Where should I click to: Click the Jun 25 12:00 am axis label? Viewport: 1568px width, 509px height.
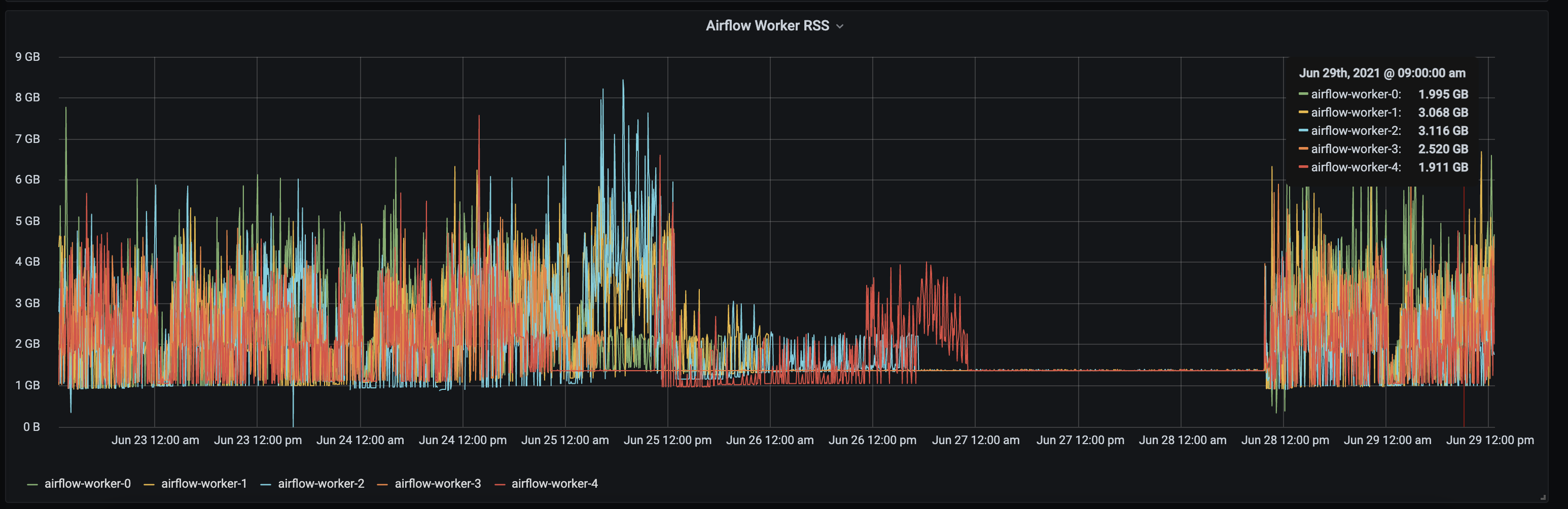click(x=565, y=440)
